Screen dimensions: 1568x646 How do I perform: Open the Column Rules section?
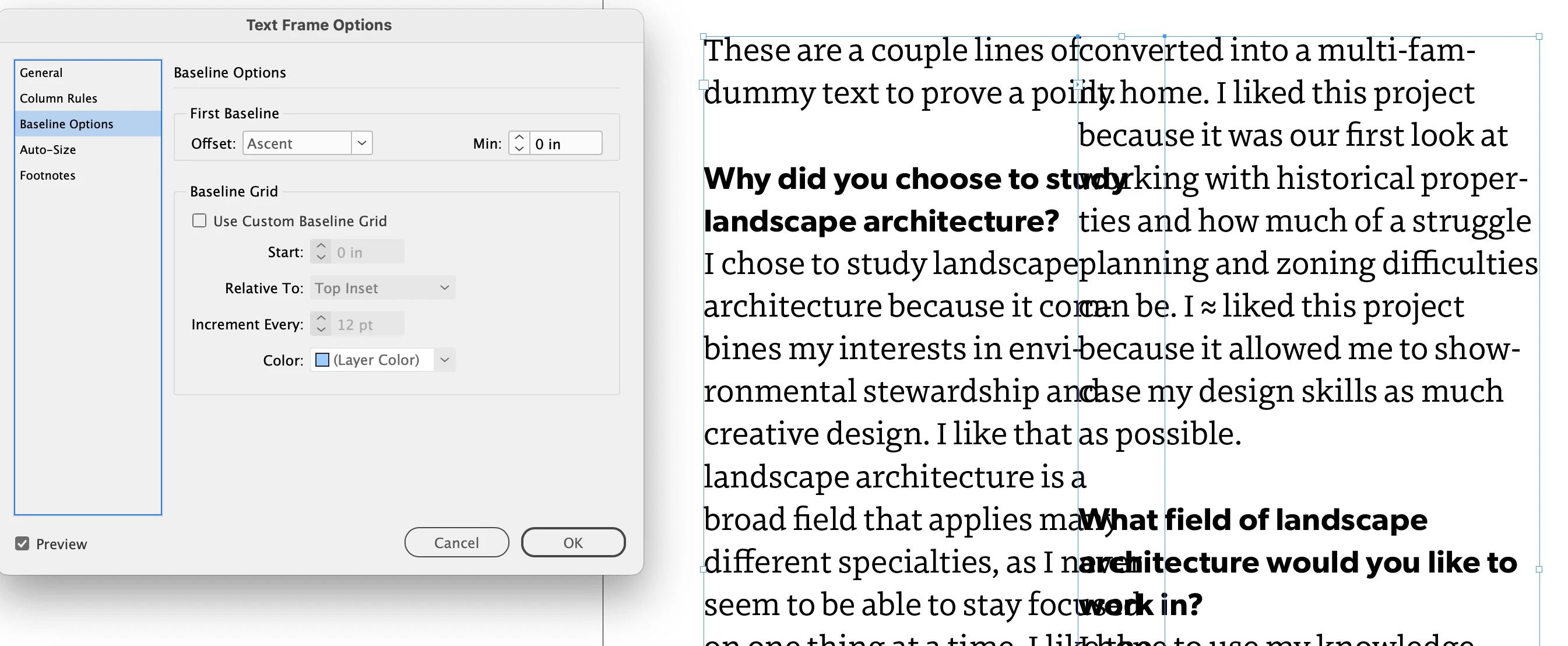(58, 98)
